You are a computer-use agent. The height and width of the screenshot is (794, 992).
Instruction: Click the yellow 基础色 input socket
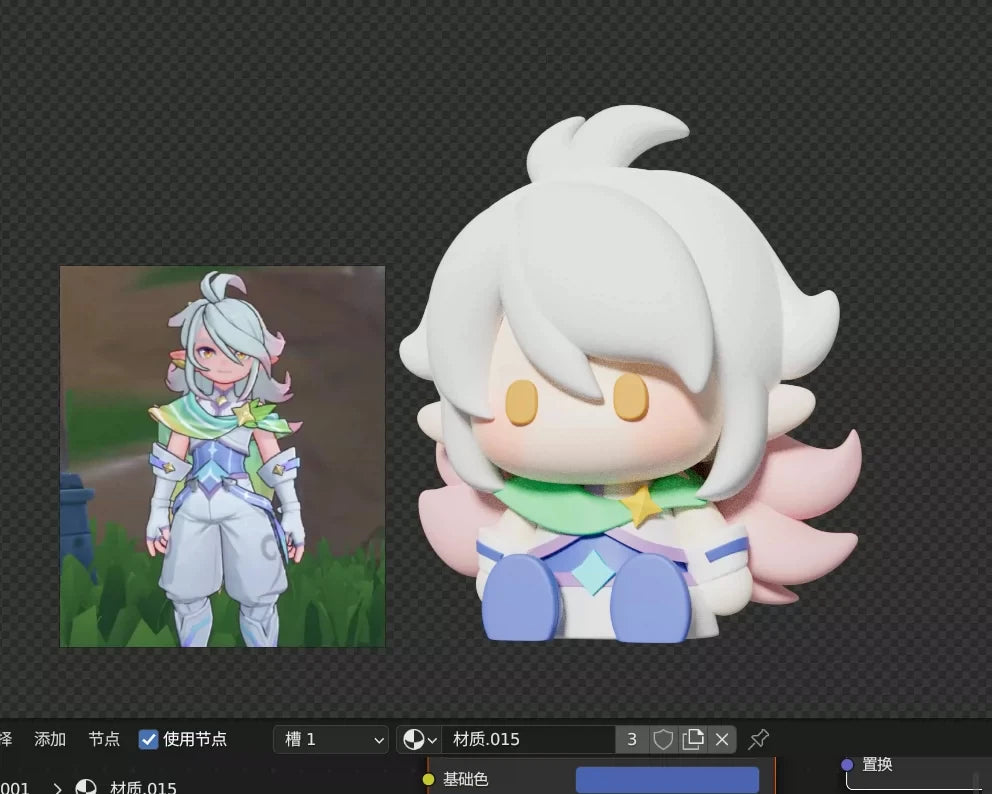428,779
